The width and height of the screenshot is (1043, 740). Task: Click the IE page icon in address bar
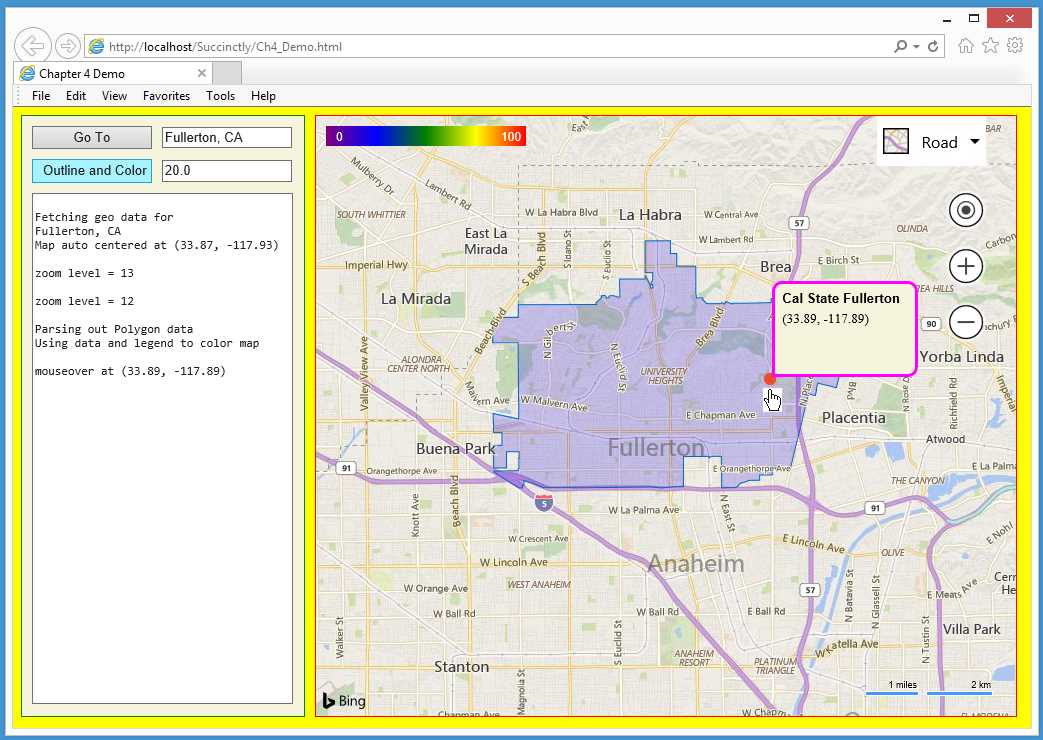96,46
